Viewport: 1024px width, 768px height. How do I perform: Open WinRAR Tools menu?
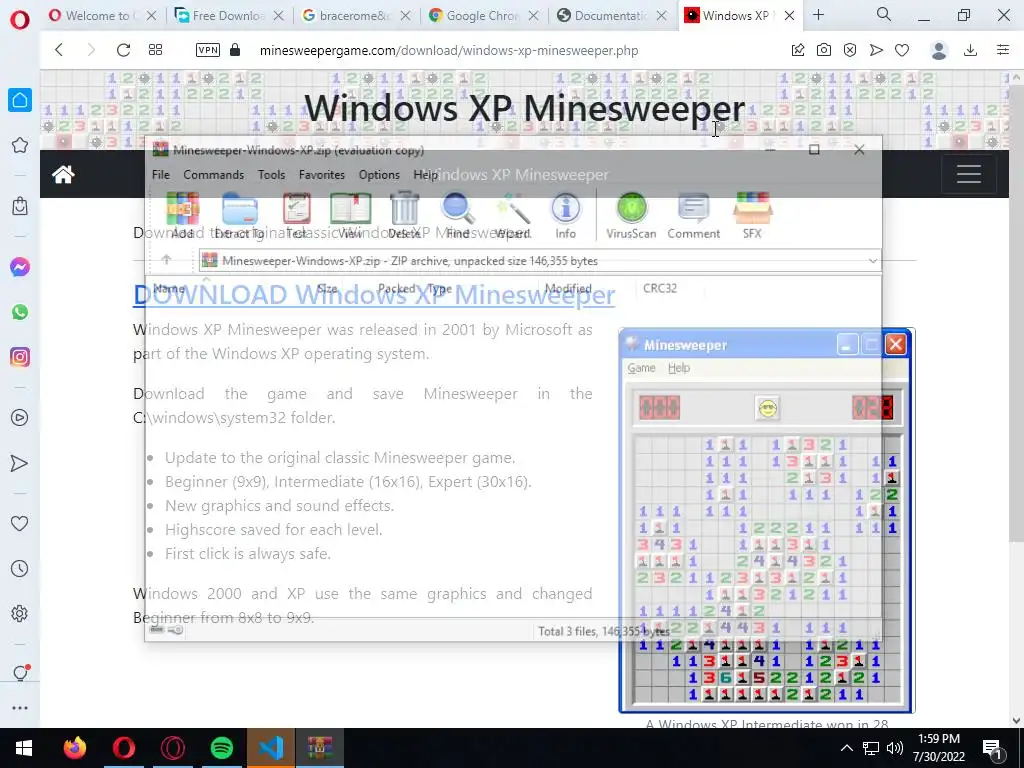point(271,174)
